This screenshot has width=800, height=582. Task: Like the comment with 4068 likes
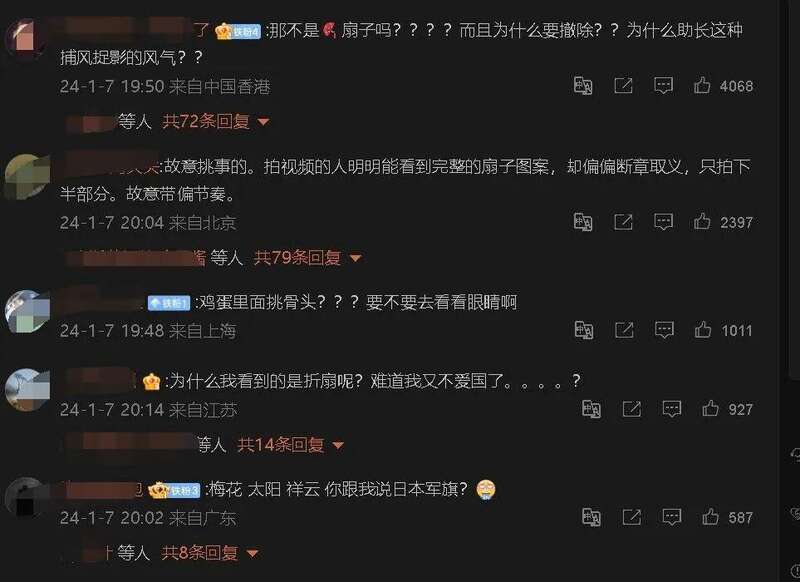click(x=702, y=85)
